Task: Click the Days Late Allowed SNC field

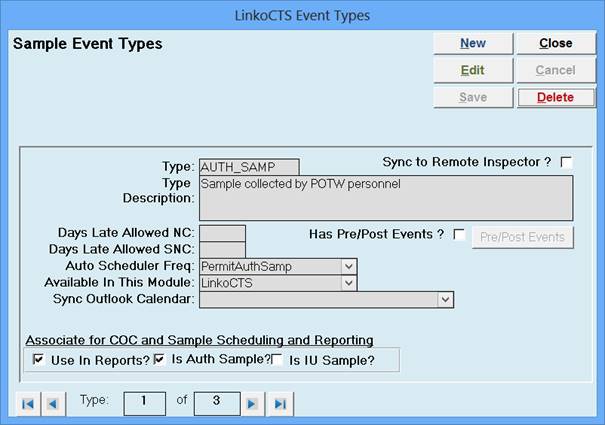Action: (x=222, y=249)
